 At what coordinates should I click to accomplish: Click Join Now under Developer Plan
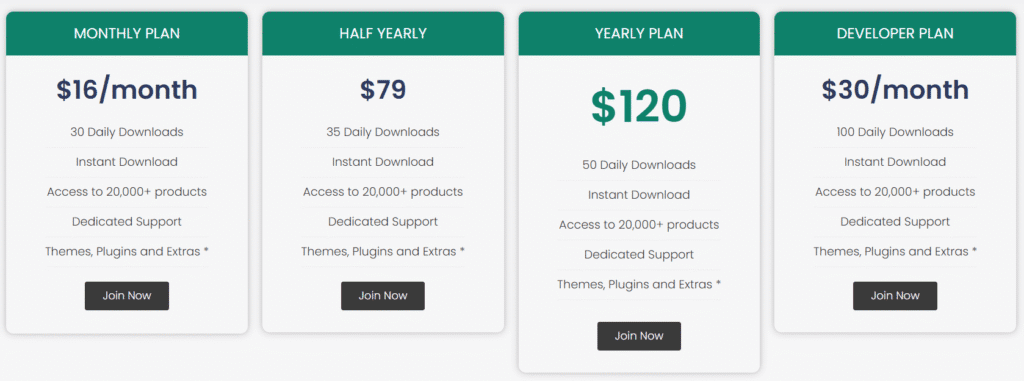pos(895,295)
